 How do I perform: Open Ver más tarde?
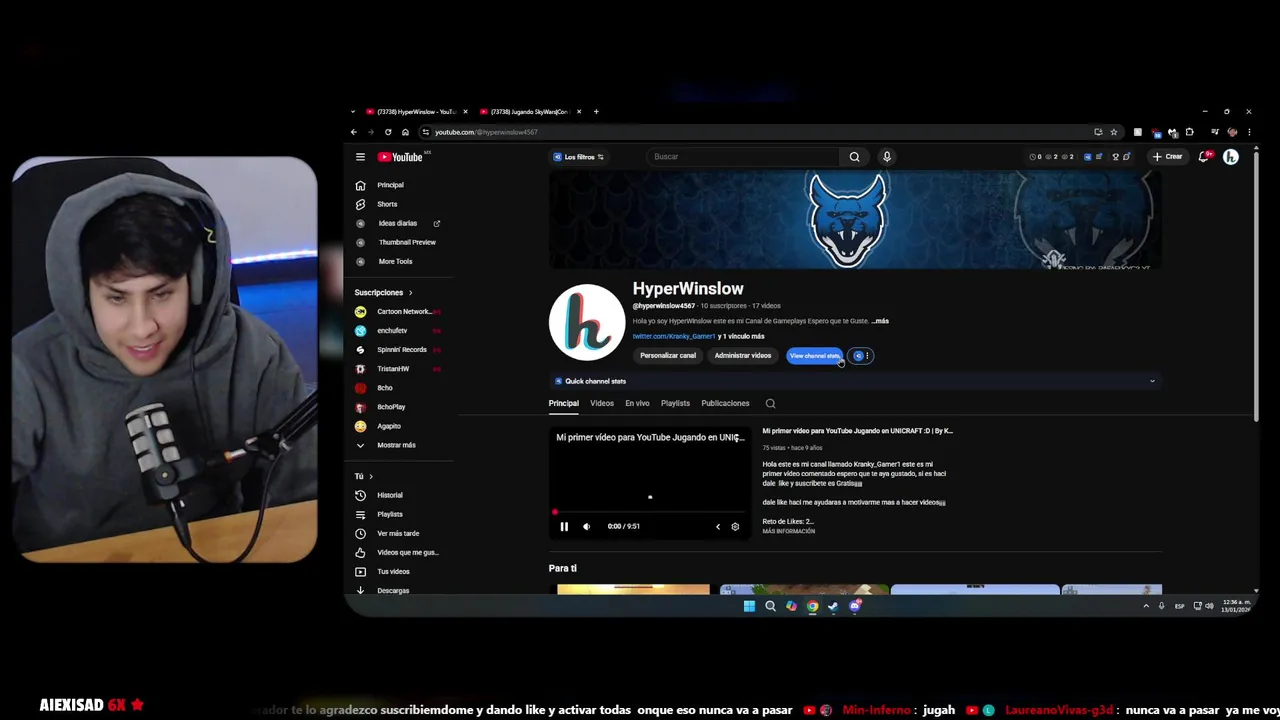[x=397, y=533]
